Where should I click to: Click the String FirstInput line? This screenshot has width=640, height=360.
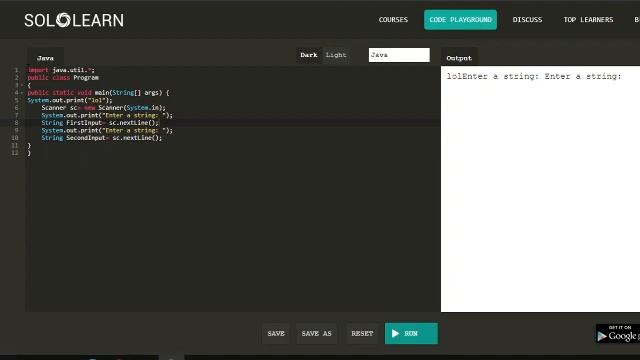point(100,123)
